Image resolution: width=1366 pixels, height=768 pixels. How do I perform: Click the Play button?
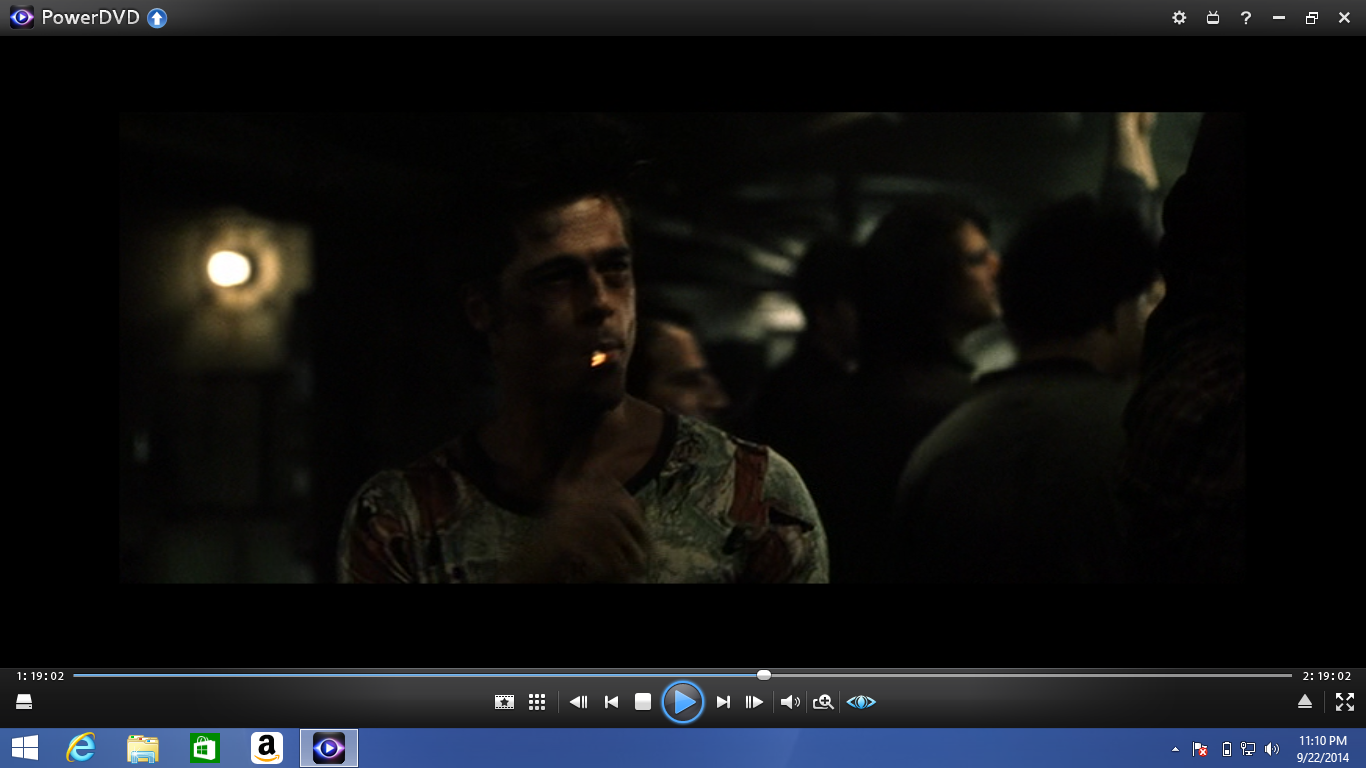coord(683,702)
